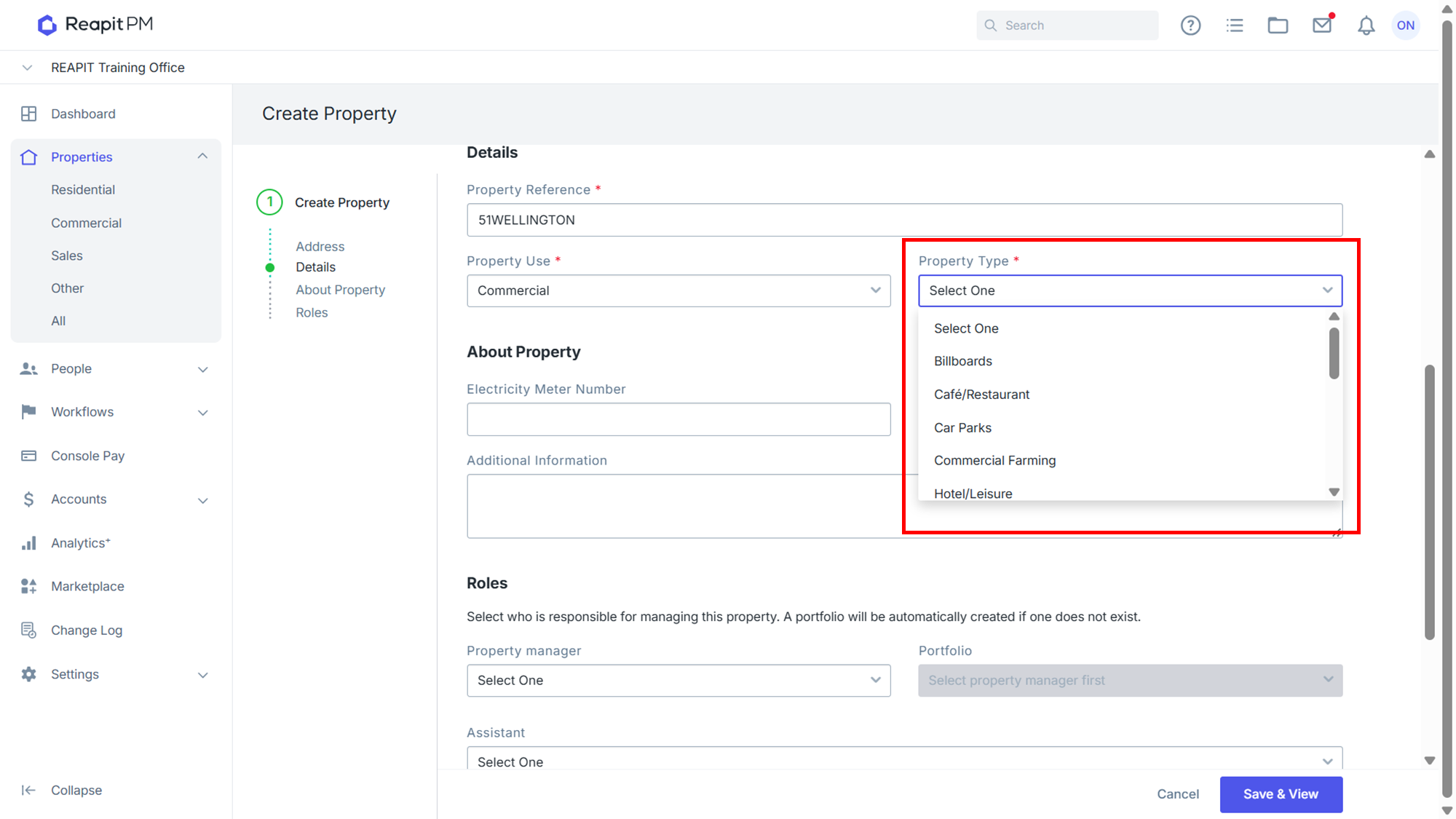Click the Settings gear icon

pos(29,674)
